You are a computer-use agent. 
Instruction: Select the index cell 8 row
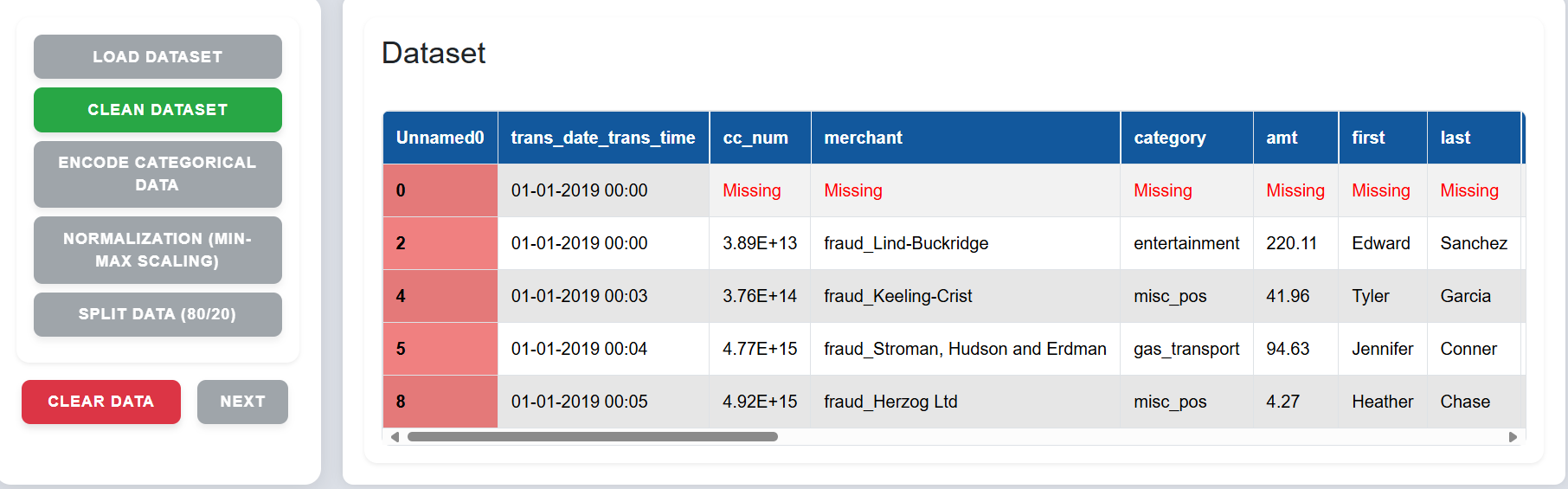(440, 402)
